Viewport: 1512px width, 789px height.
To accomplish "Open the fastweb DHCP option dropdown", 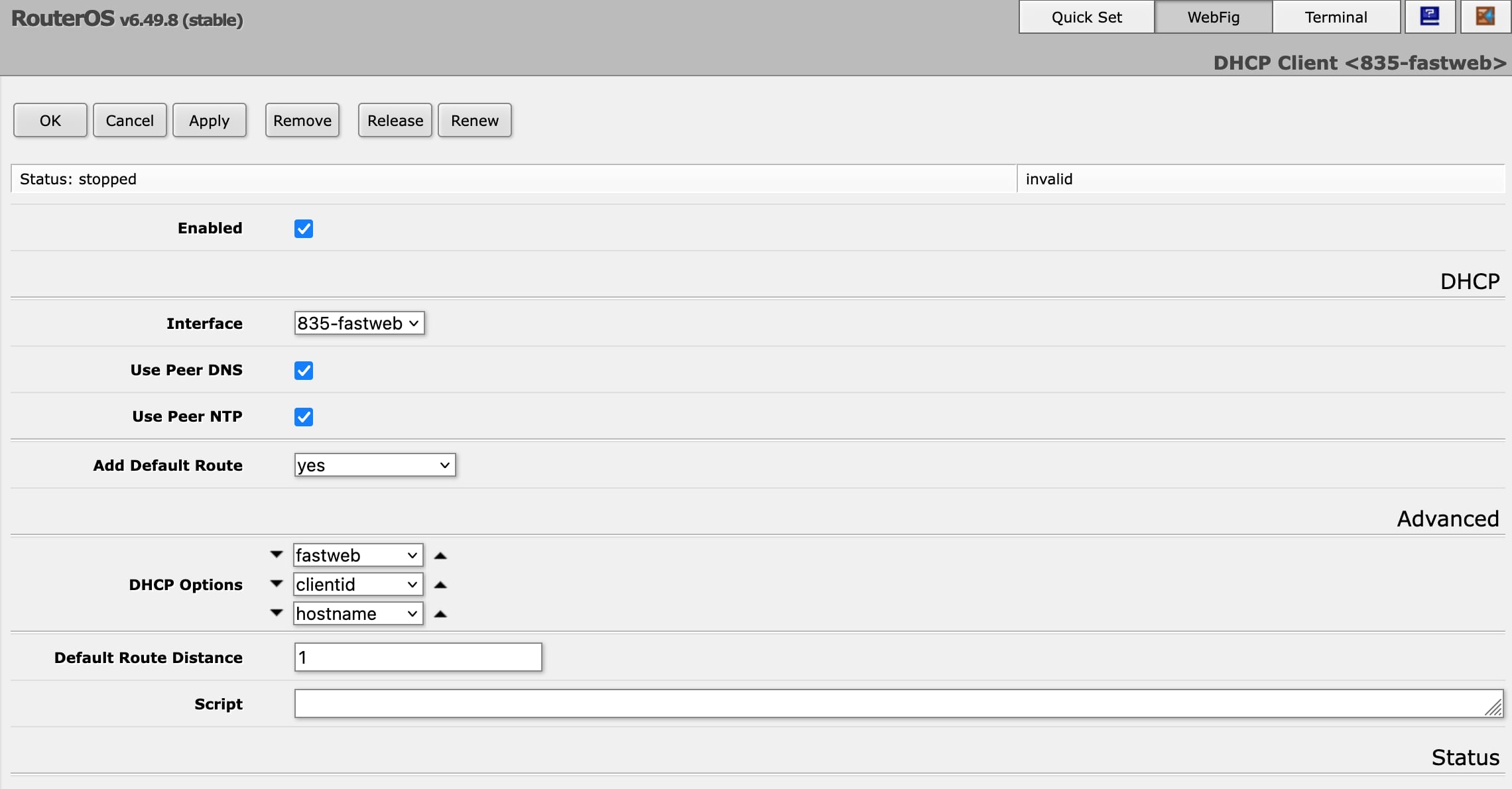I will [x=358, y=555].
